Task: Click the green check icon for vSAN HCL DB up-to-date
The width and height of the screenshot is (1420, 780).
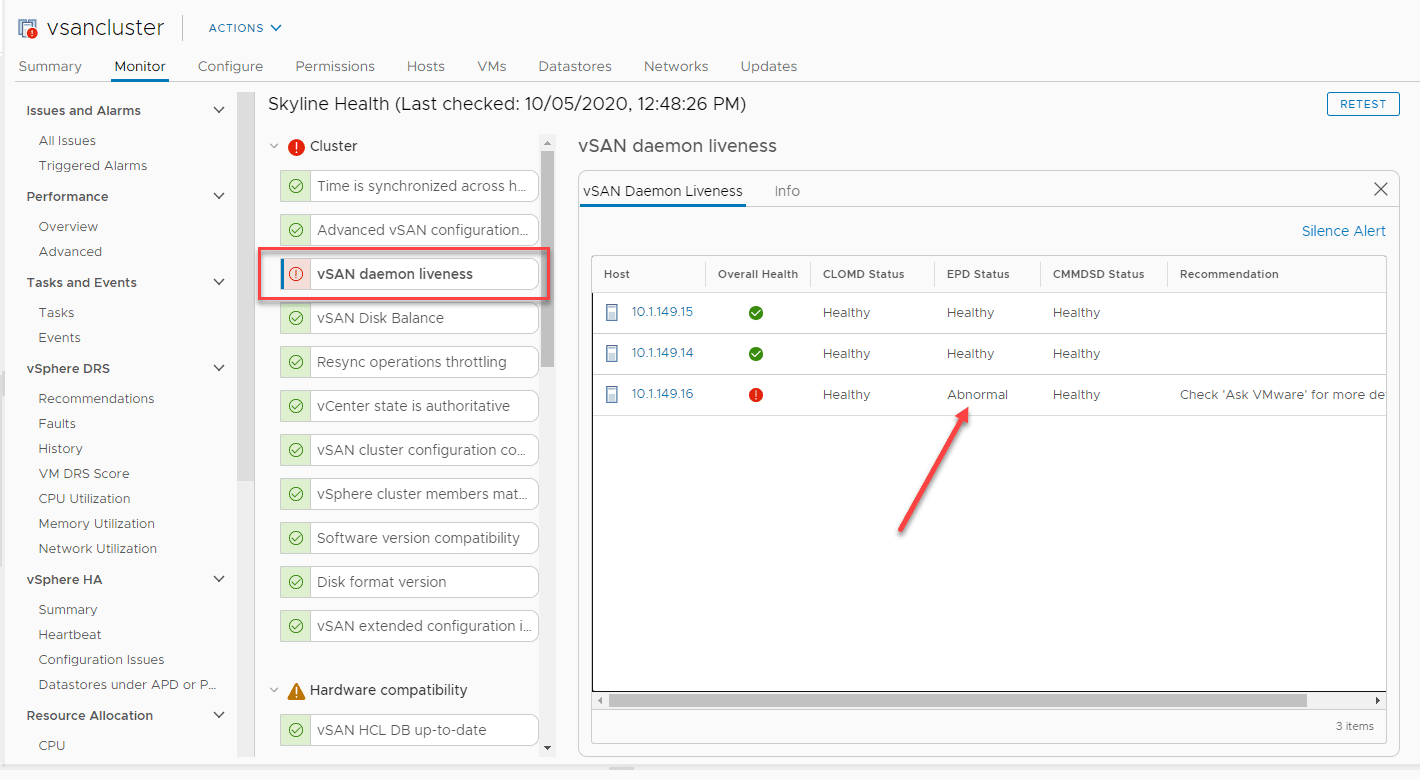Action: (296, 730)
